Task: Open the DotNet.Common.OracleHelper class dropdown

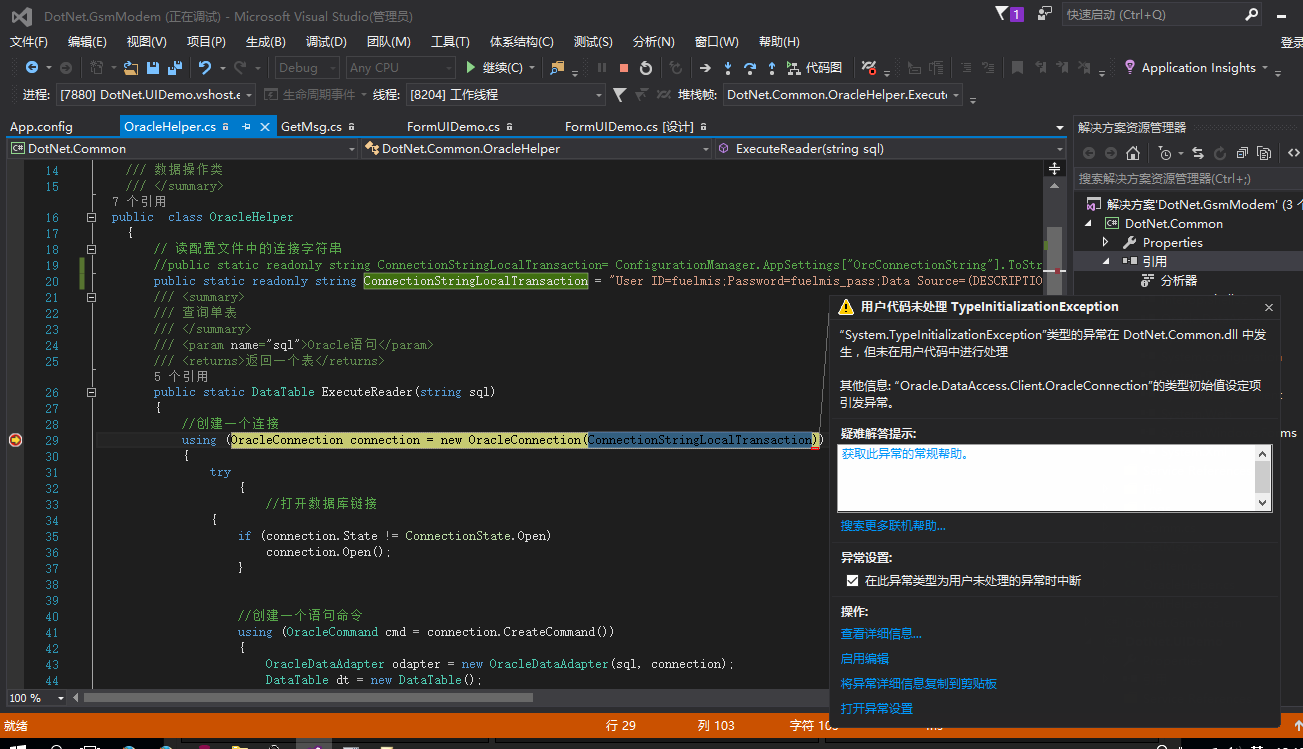Action: point(536,148)
